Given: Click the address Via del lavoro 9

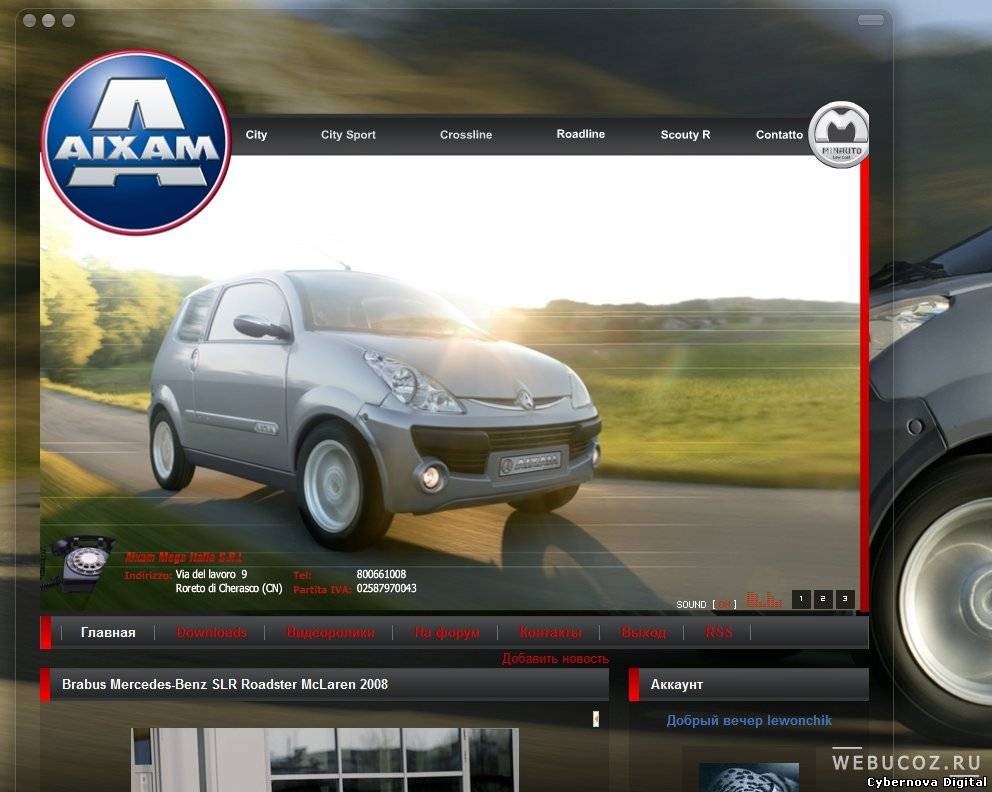Looking at the screenshot, I should (211, 574).
